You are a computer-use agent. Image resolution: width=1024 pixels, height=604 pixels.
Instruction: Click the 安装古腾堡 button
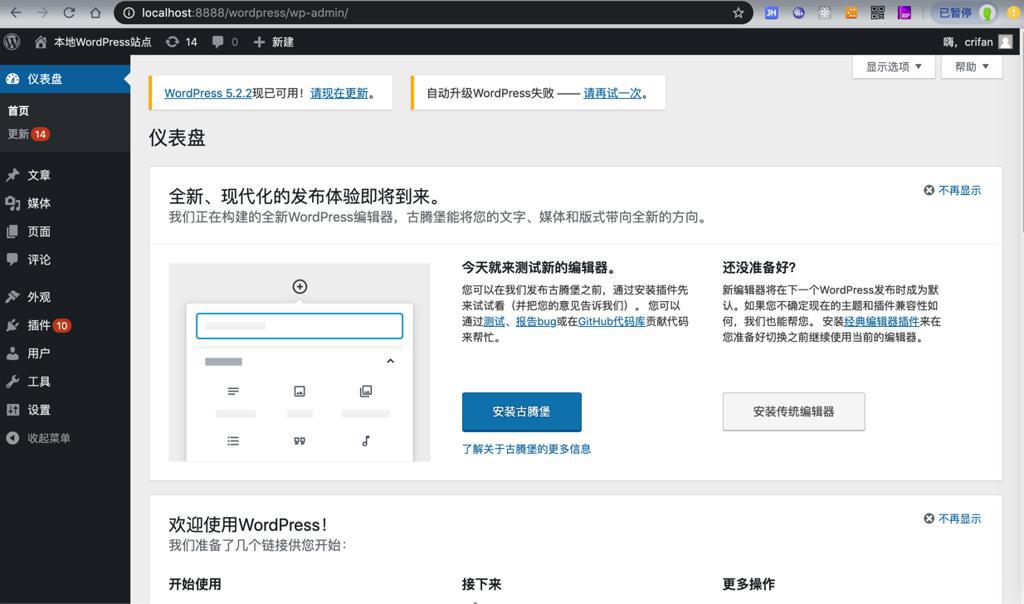pyautogui.click(x=522, y=411)
